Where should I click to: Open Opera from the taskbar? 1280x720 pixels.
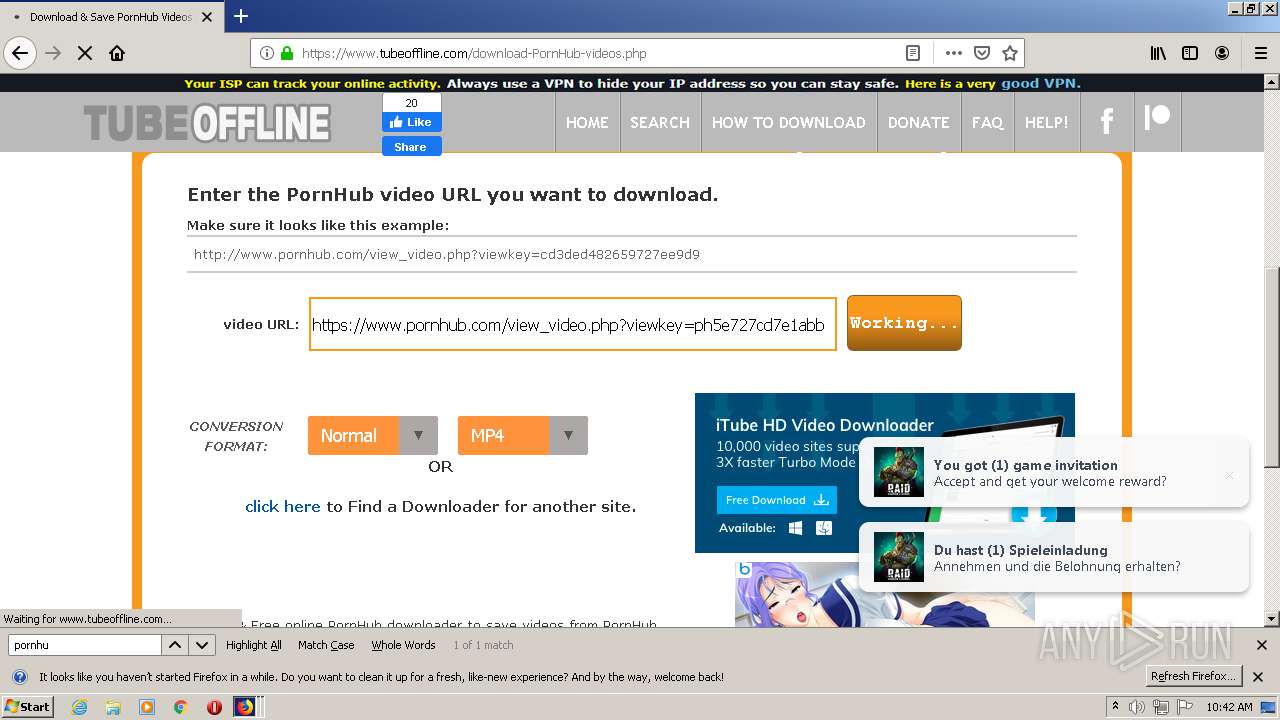click(x=214, y=707)
